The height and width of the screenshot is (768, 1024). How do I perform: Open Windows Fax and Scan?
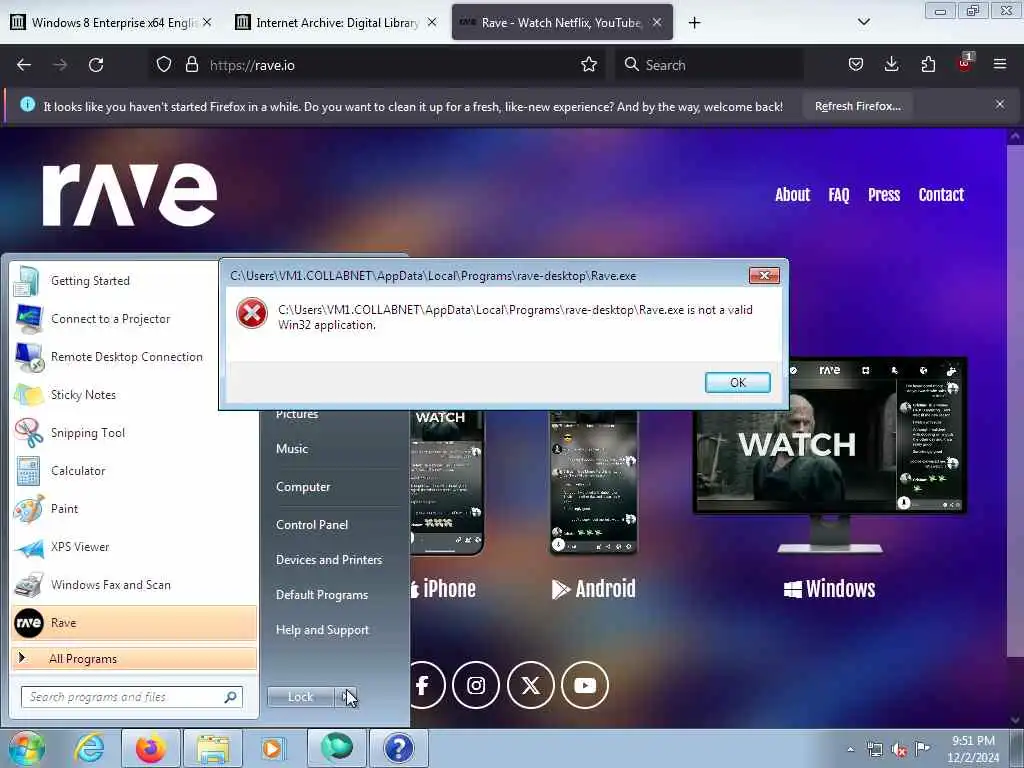(134, 584)
